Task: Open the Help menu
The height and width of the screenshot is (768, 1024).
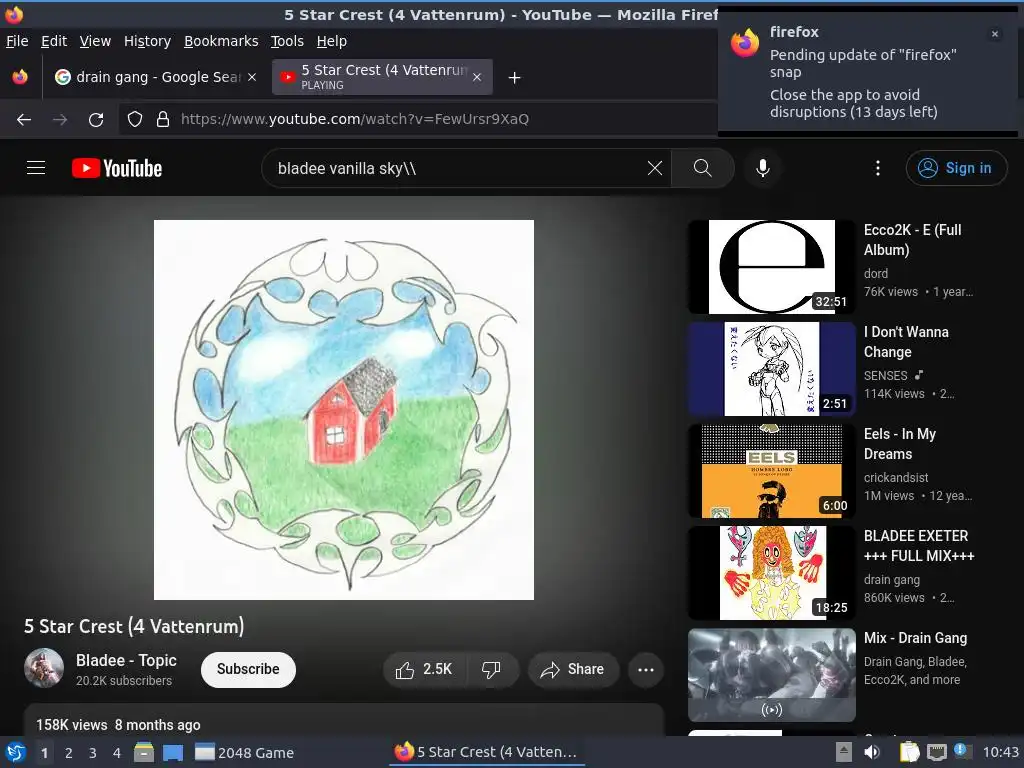Action: (x=332, y=41)
